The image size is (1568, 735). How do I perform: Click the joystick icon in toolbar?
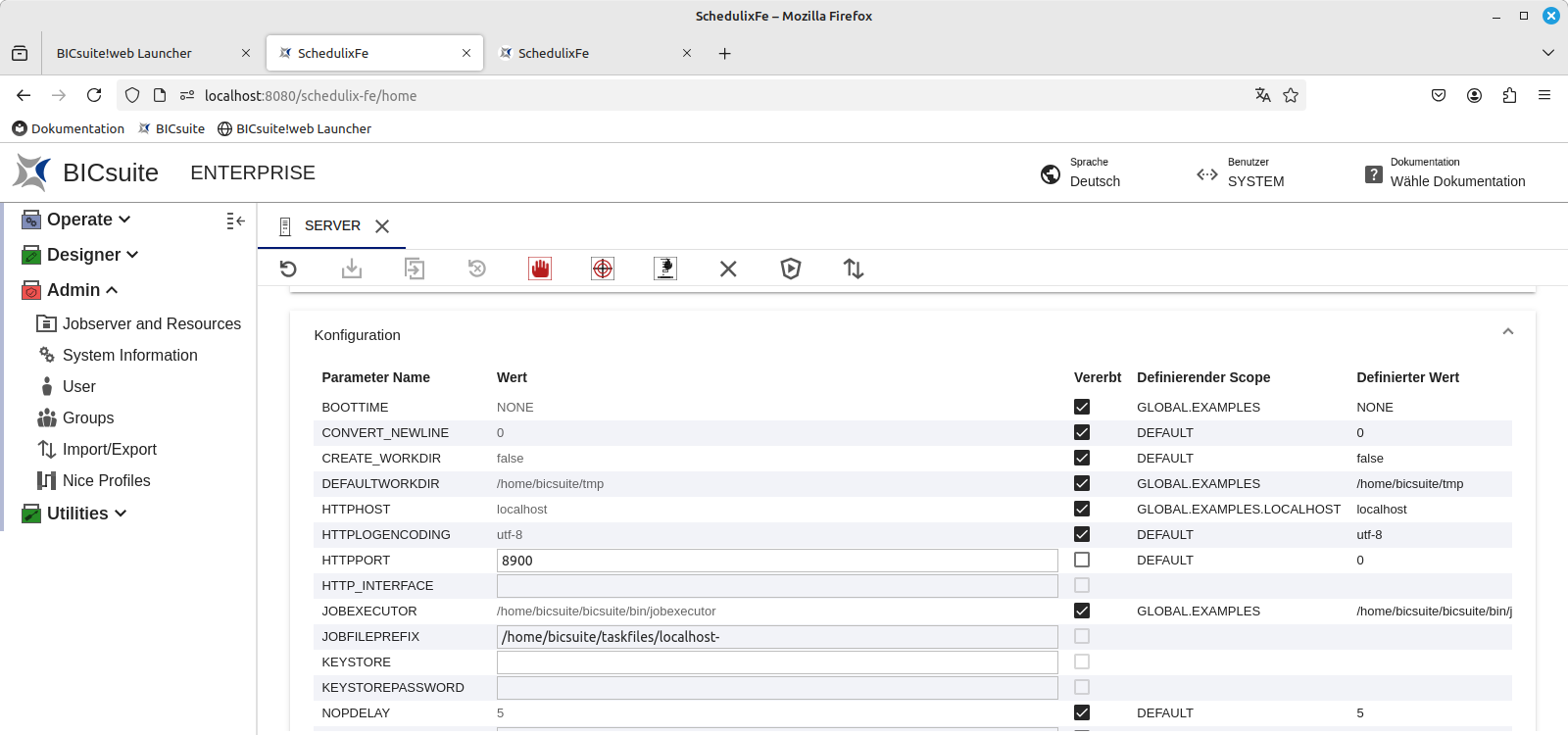pos(665,269)
